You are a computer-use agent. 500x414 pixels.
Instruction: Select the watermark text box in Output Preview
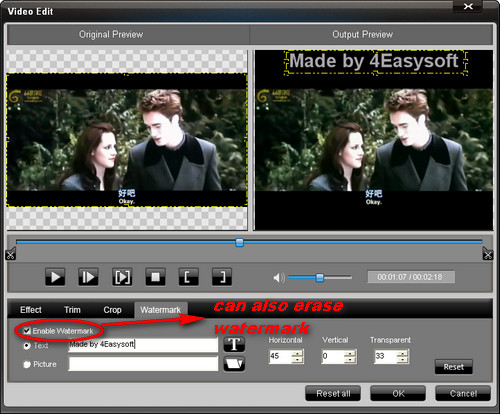click(375, 62)
